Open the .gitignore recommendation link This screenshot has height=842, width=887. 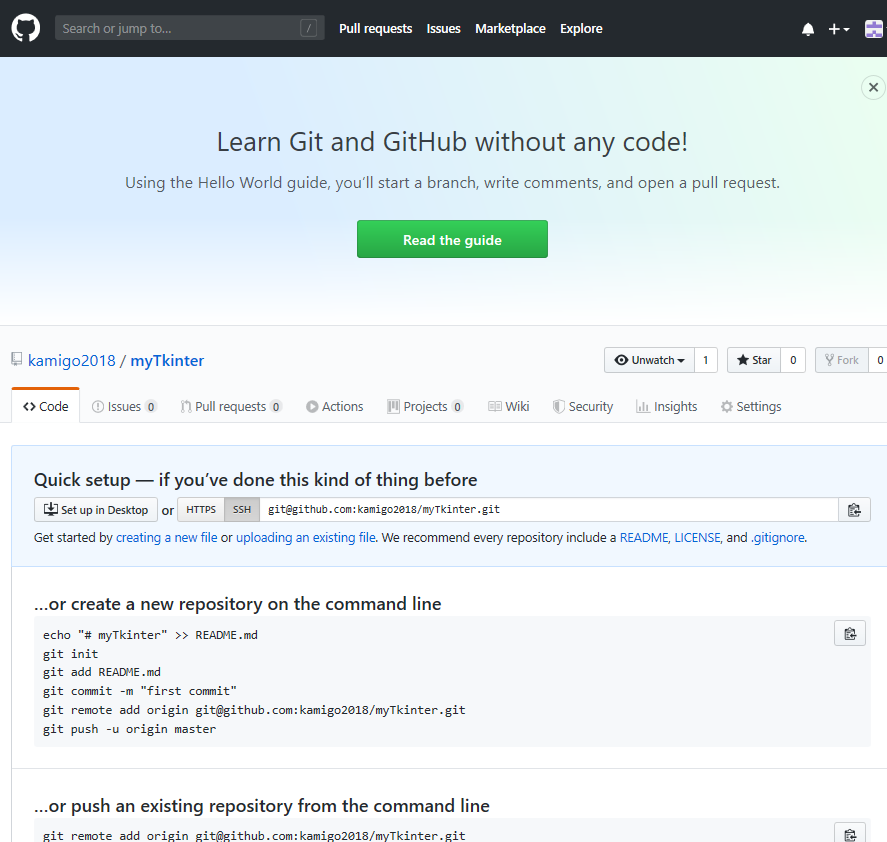click(x=778, y=537)
